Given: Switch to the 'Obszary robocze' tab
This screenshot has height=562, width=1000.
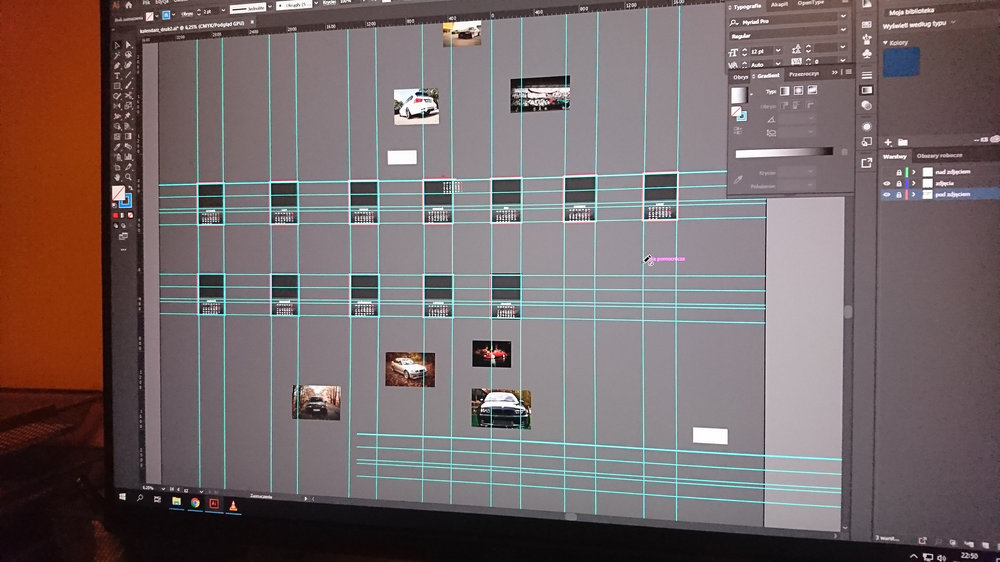Looking at the screenshot, I should click(939, 156).
